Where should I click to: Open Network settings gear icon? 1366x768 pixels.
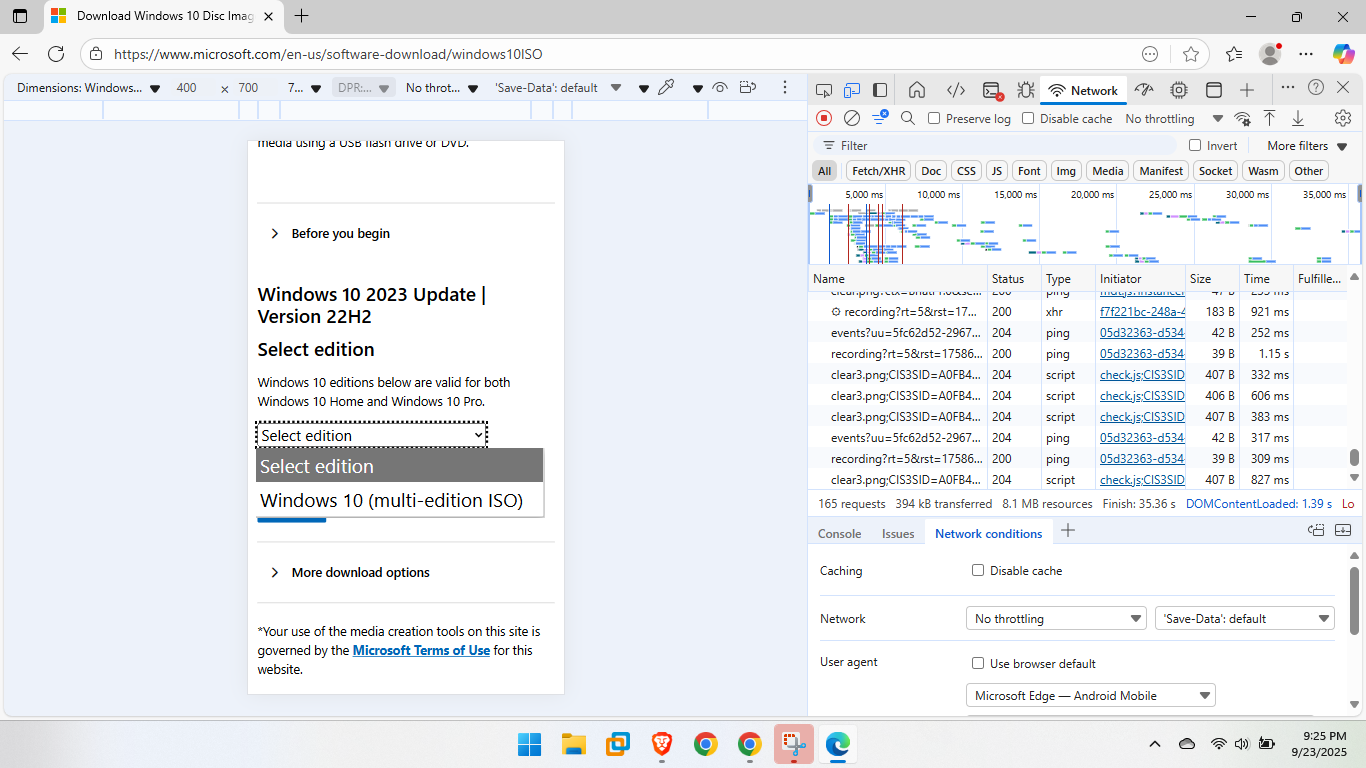tap(1343, 118)
